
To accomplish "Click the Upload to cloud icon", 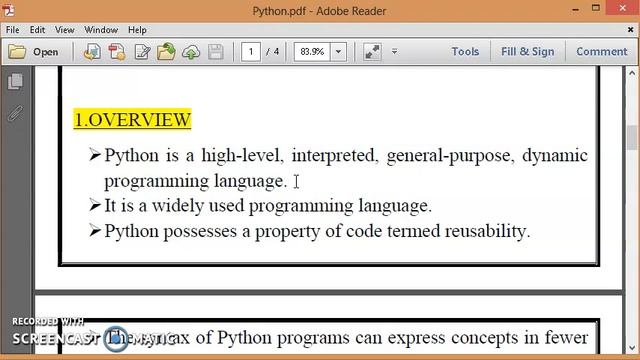I will click(191, 52).
